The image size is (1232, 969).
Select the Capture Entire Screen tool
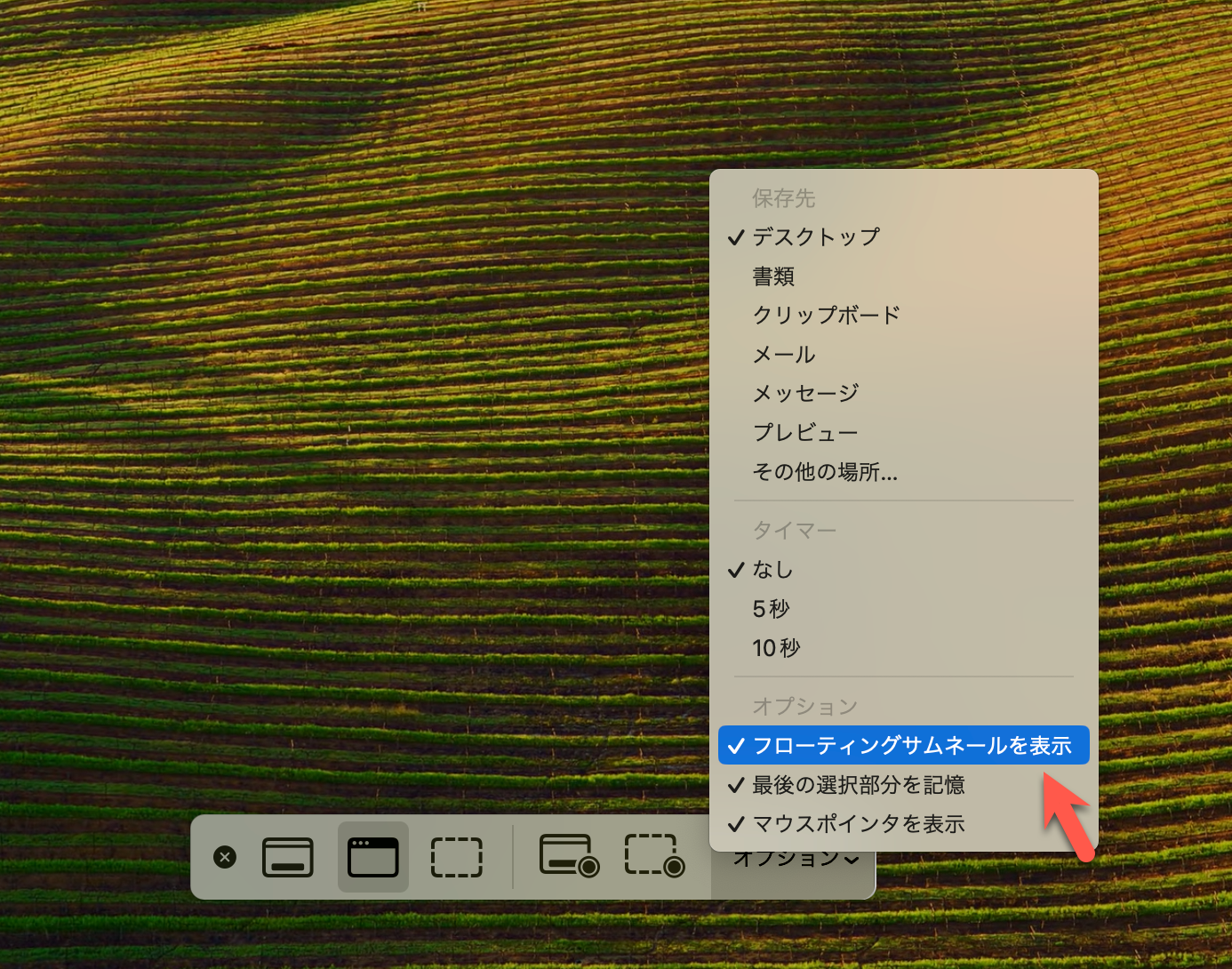pos(287,857)
